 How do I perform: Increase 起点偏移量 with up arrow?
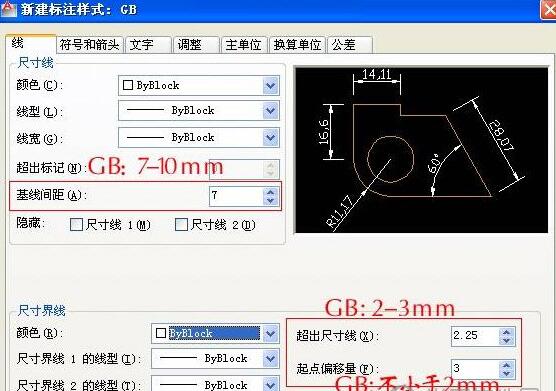(x=506, y=365)
